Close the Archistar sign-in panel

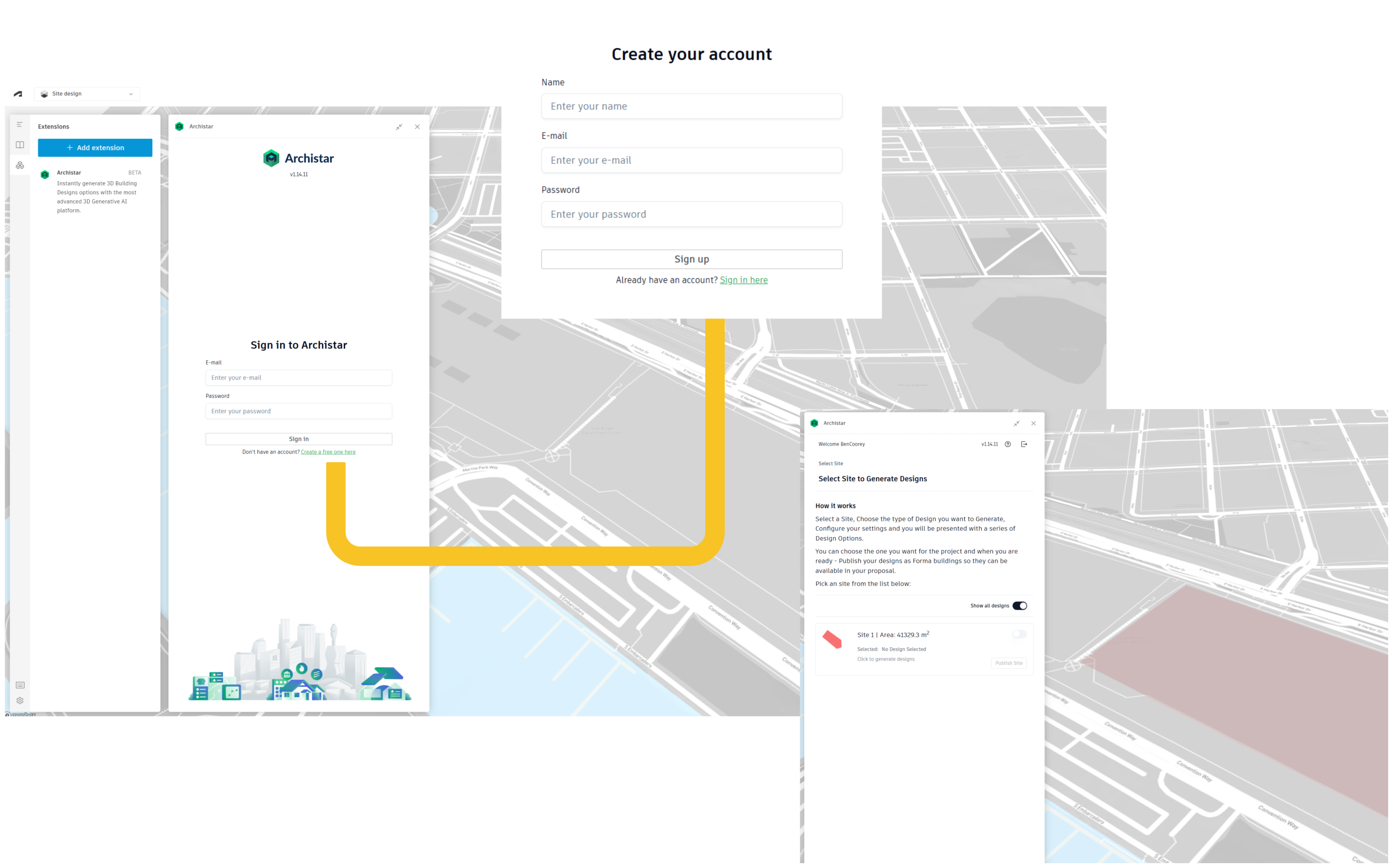418,127
